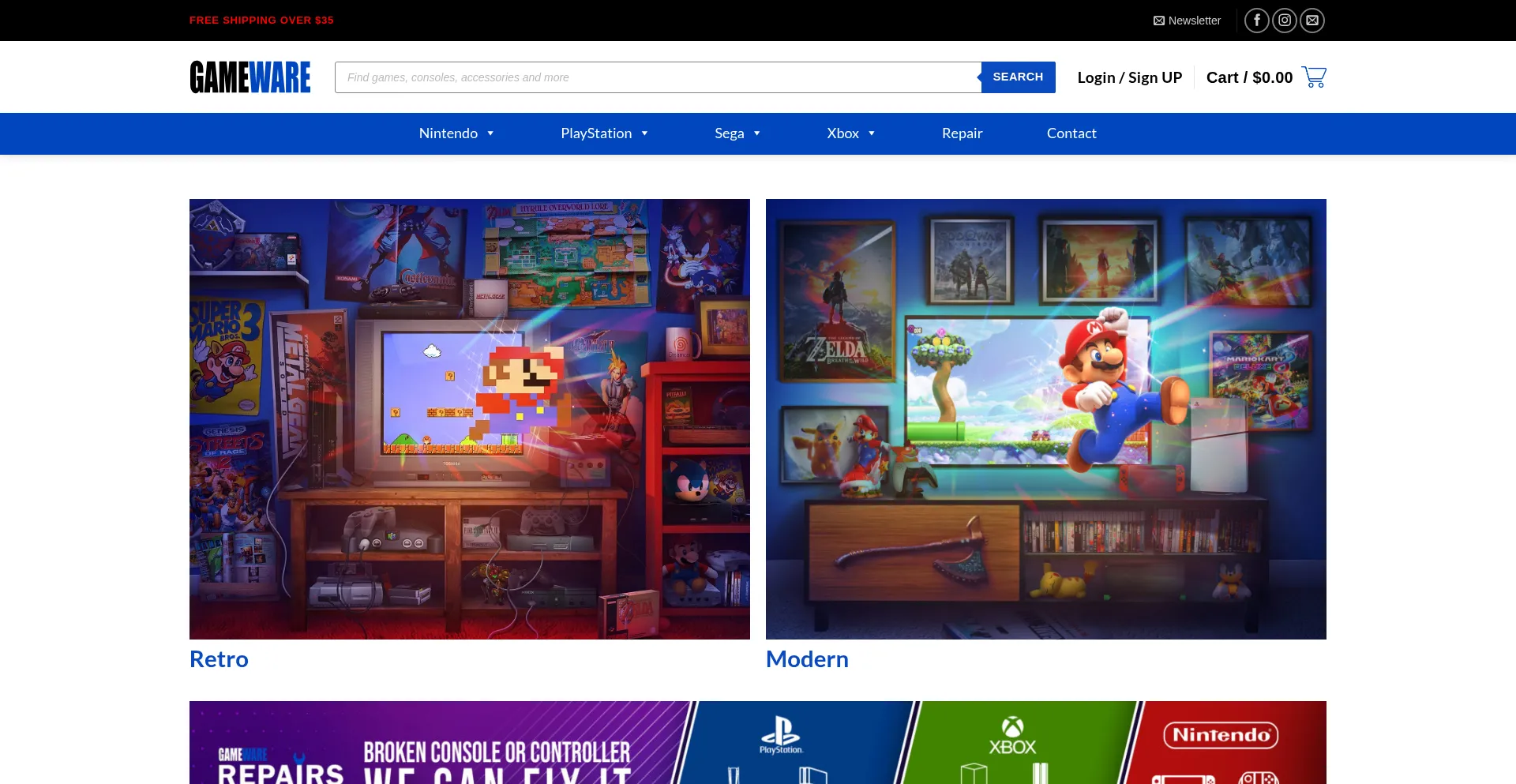Click the email envelope circle icon
The width and height of the screenshot is (1516, 784).
(x=1312, y=21)
